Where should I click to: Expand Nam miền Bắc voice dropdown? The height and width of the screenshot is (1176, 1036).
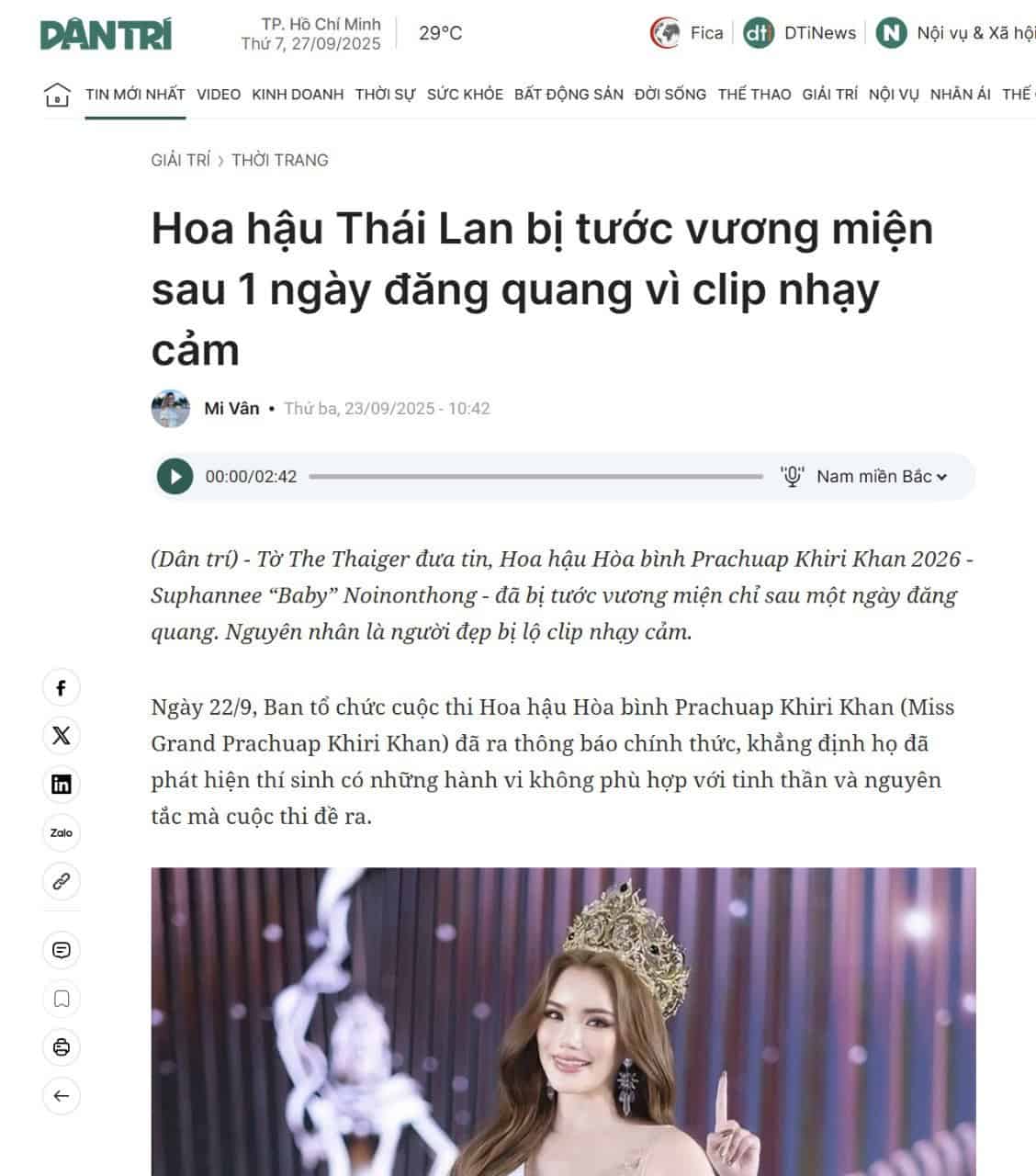click(881, 477)
